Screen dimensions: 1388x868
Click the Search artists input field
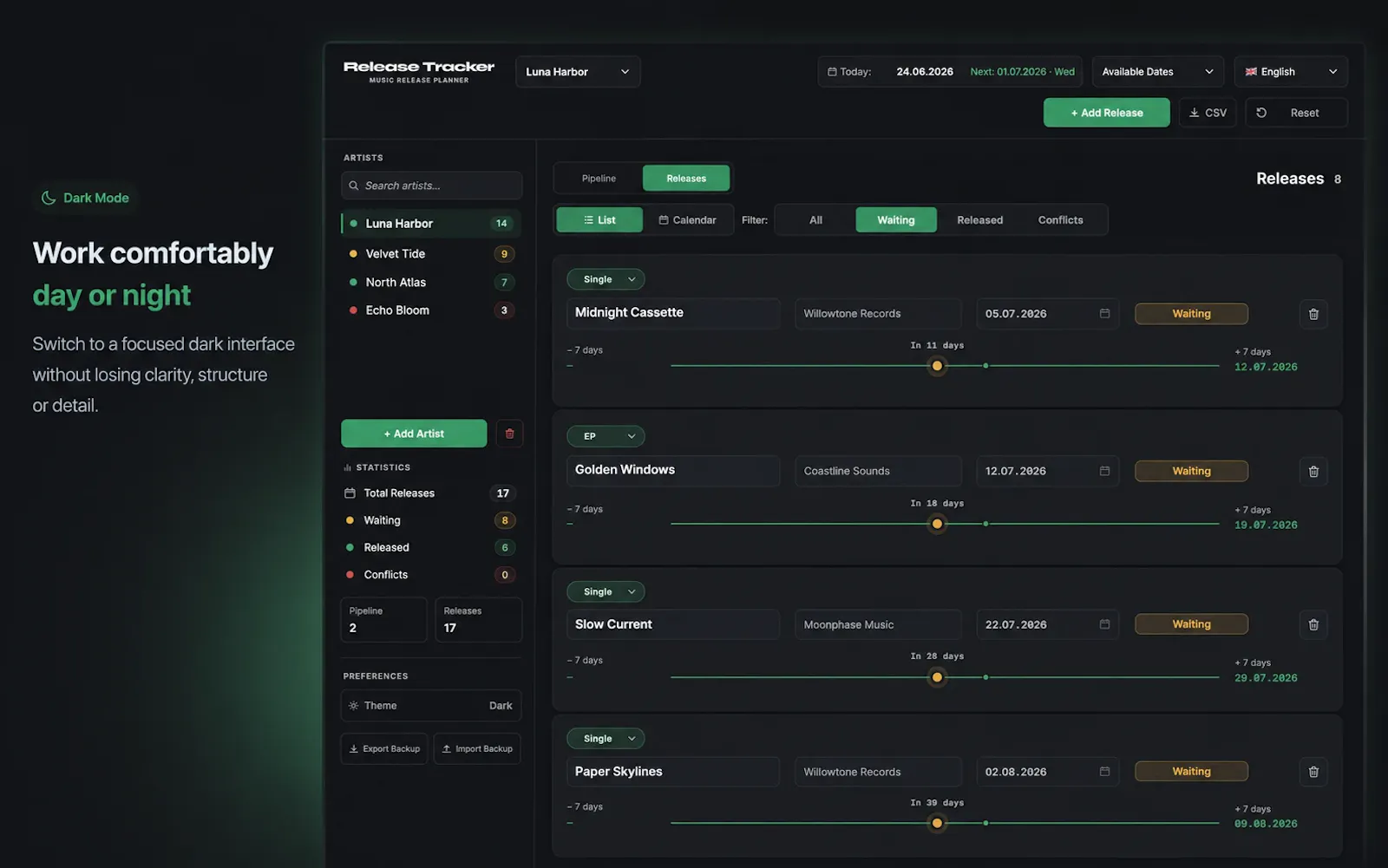pyautogui.click(x=431, y=186)
